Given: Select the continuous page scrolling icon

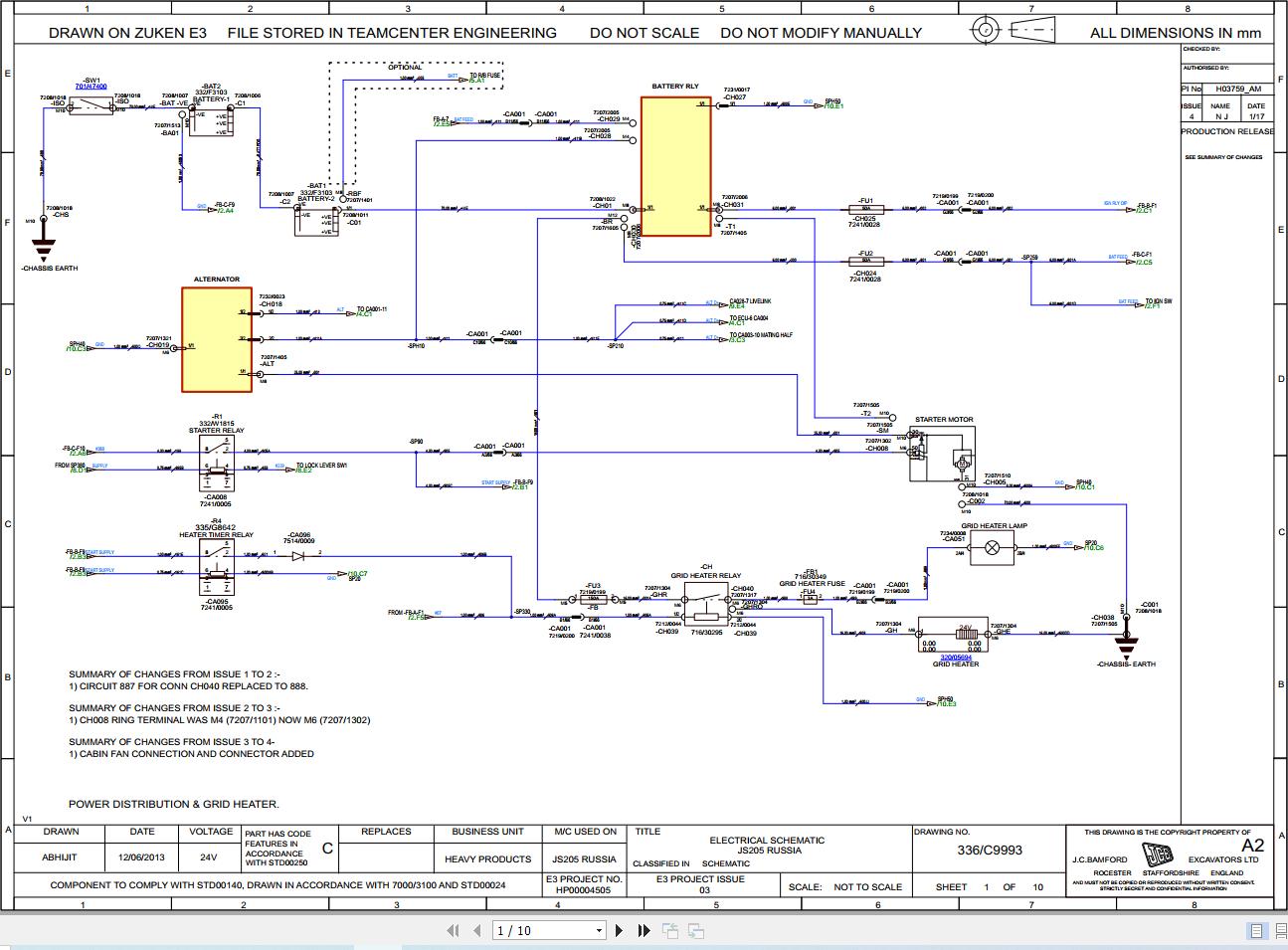Looking at the screenshot, I should 1280,930.
